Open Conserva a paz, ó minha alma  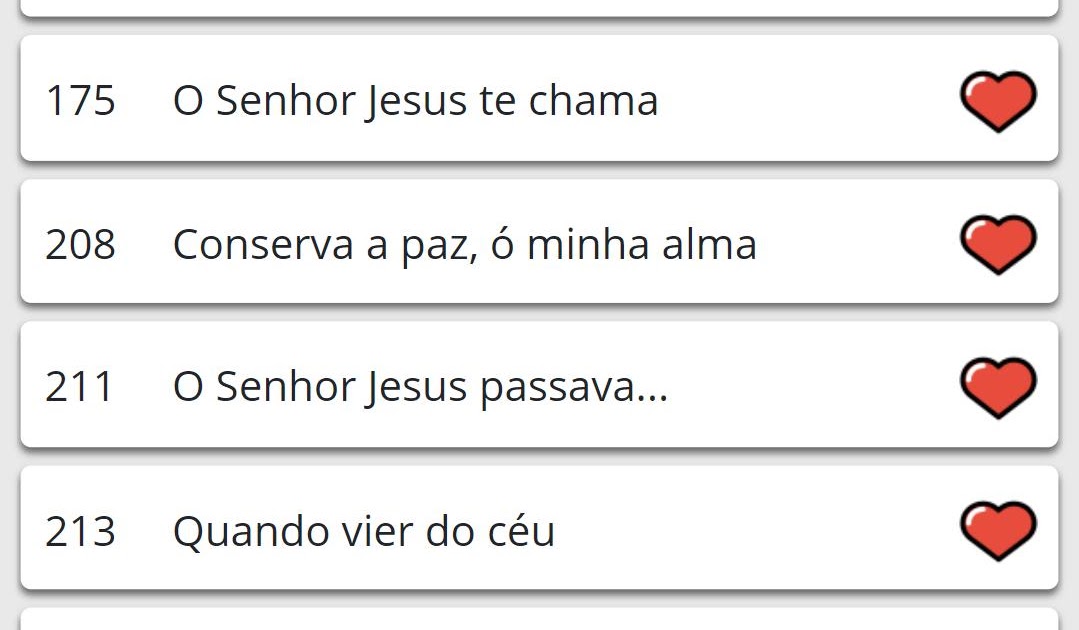tap(464, 245)
